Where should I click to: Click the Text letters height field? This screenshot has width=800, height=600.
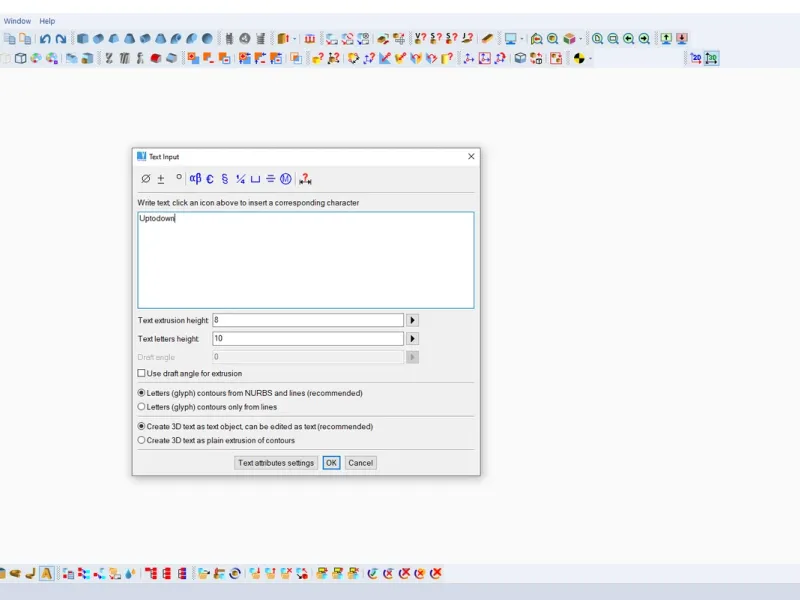pyautogui.click(x=308, y=339)
